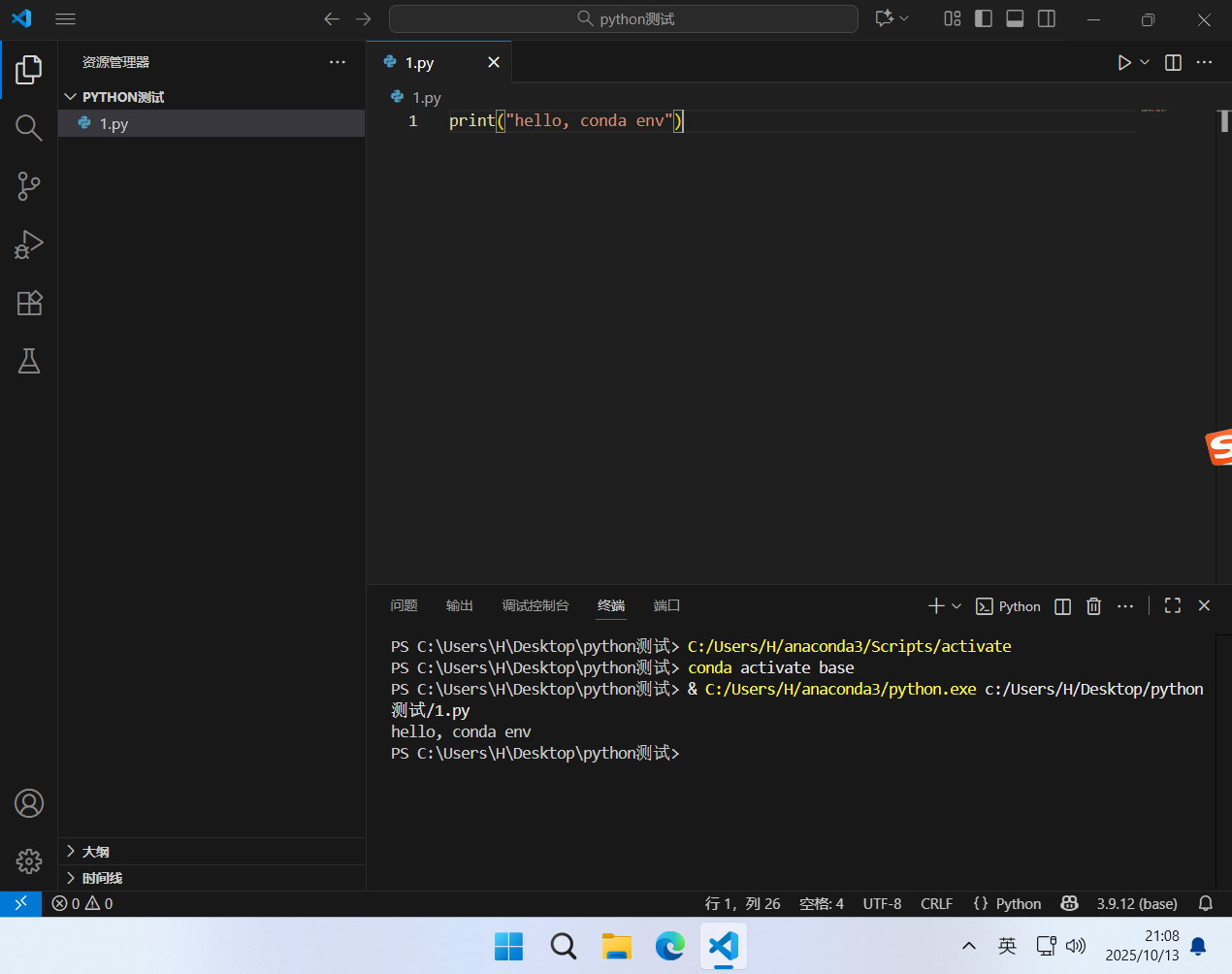Viewport: 1232px width, 974px height.
Task: Create a new terminal with plus
Action: [936, 605]
